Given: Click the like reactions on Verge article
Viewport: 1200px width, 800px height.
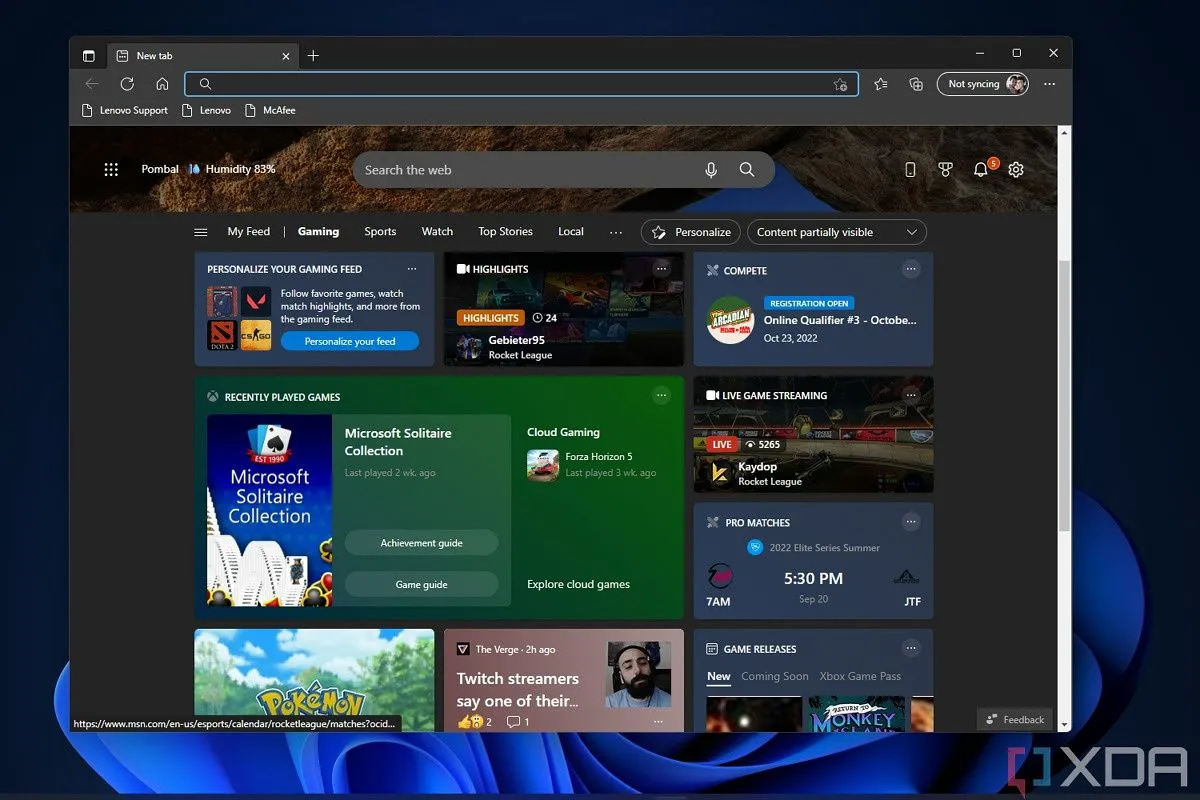Looking at the screenshot, I should [x=474, y=721].
